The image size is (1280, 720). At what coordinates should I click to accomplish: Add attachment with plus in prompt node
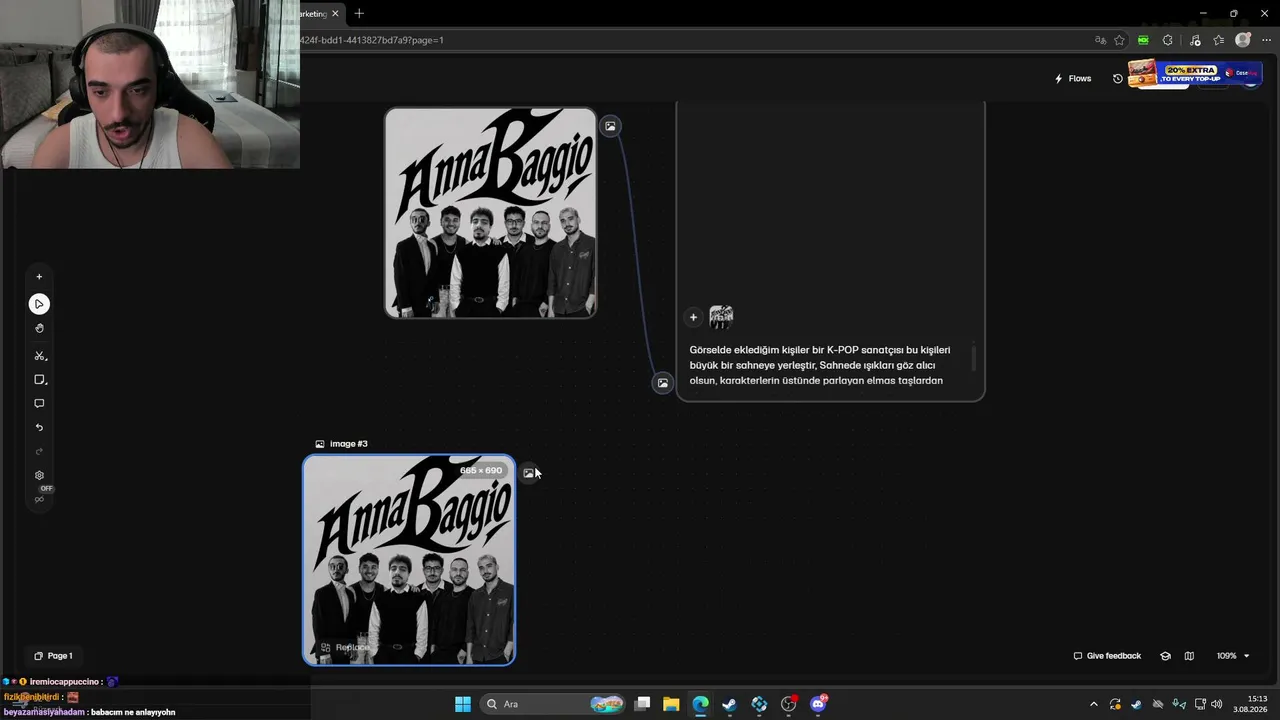click(x=693, y=318)
